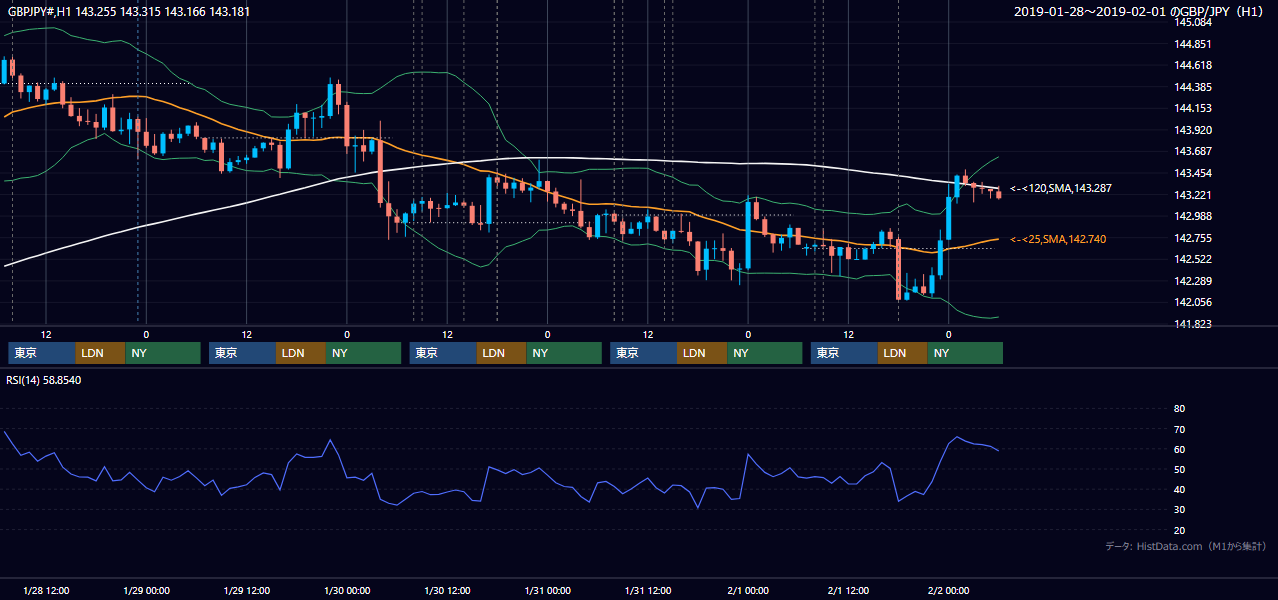Click price axis value 142.056
The image size is (1278, 600).
click(1193, 302)
